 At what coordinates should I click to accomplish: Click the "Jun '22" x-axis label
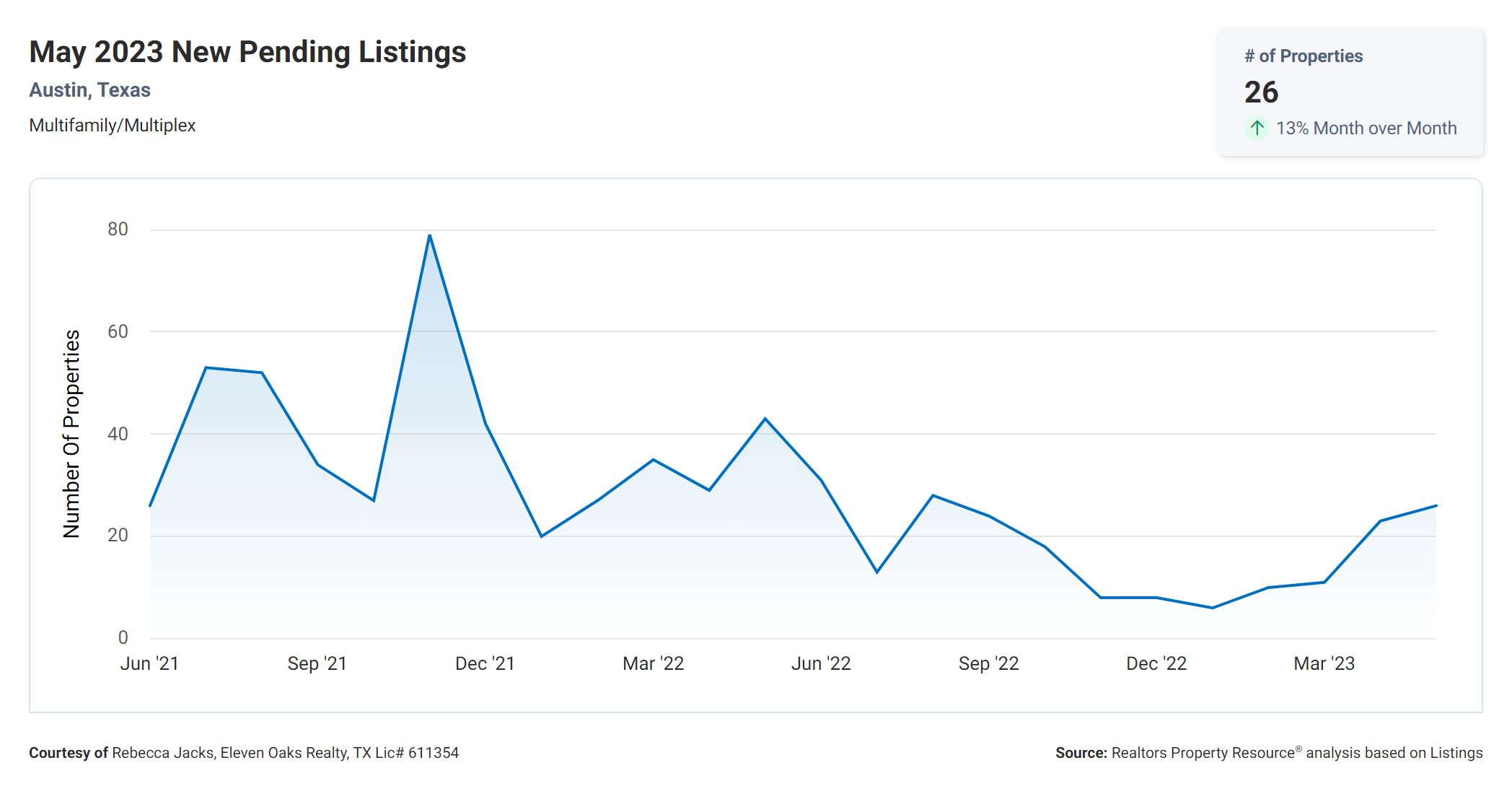pos(821,663)
